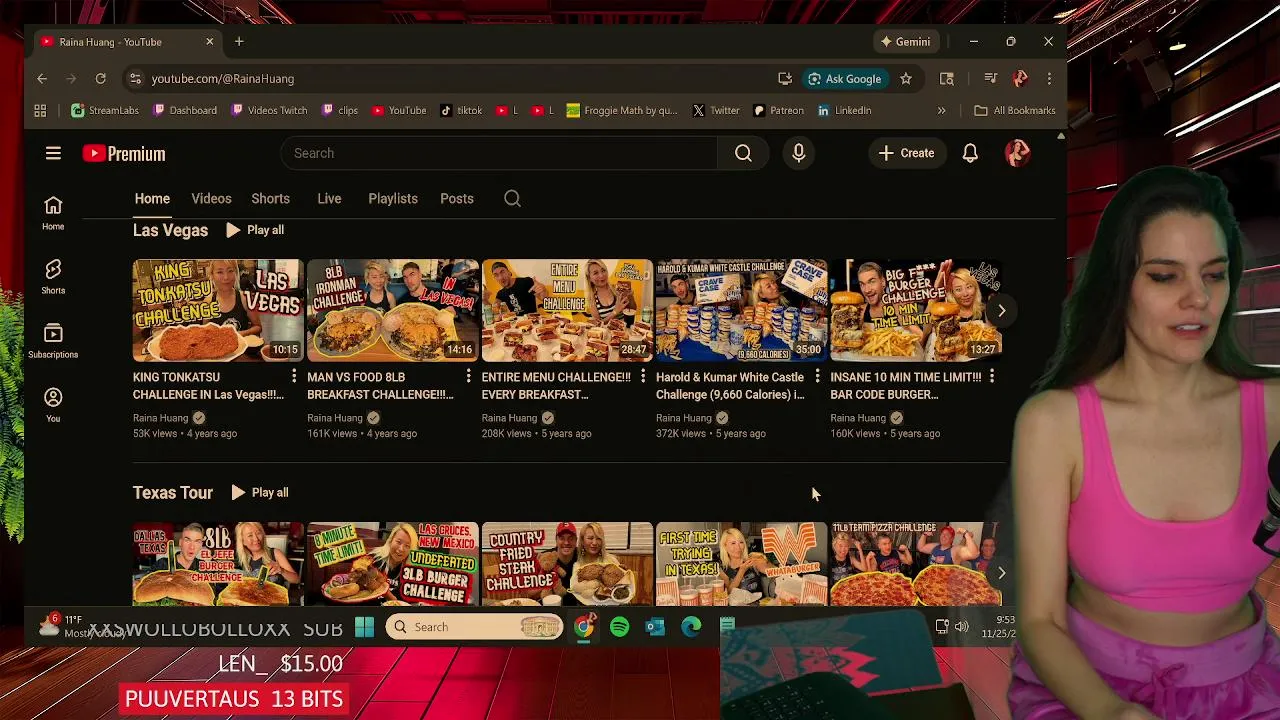Open the Chrome apps grid icon
Image resolution: width=1280 pixels, height=720 pixels.
[40, 110]
